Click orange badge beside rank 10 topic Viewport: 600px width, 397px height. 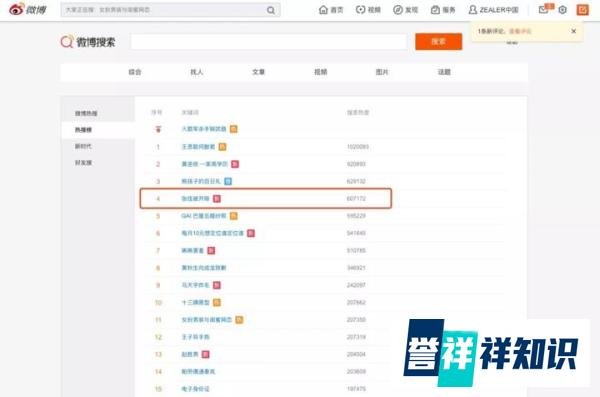click(x=217, y=302)
